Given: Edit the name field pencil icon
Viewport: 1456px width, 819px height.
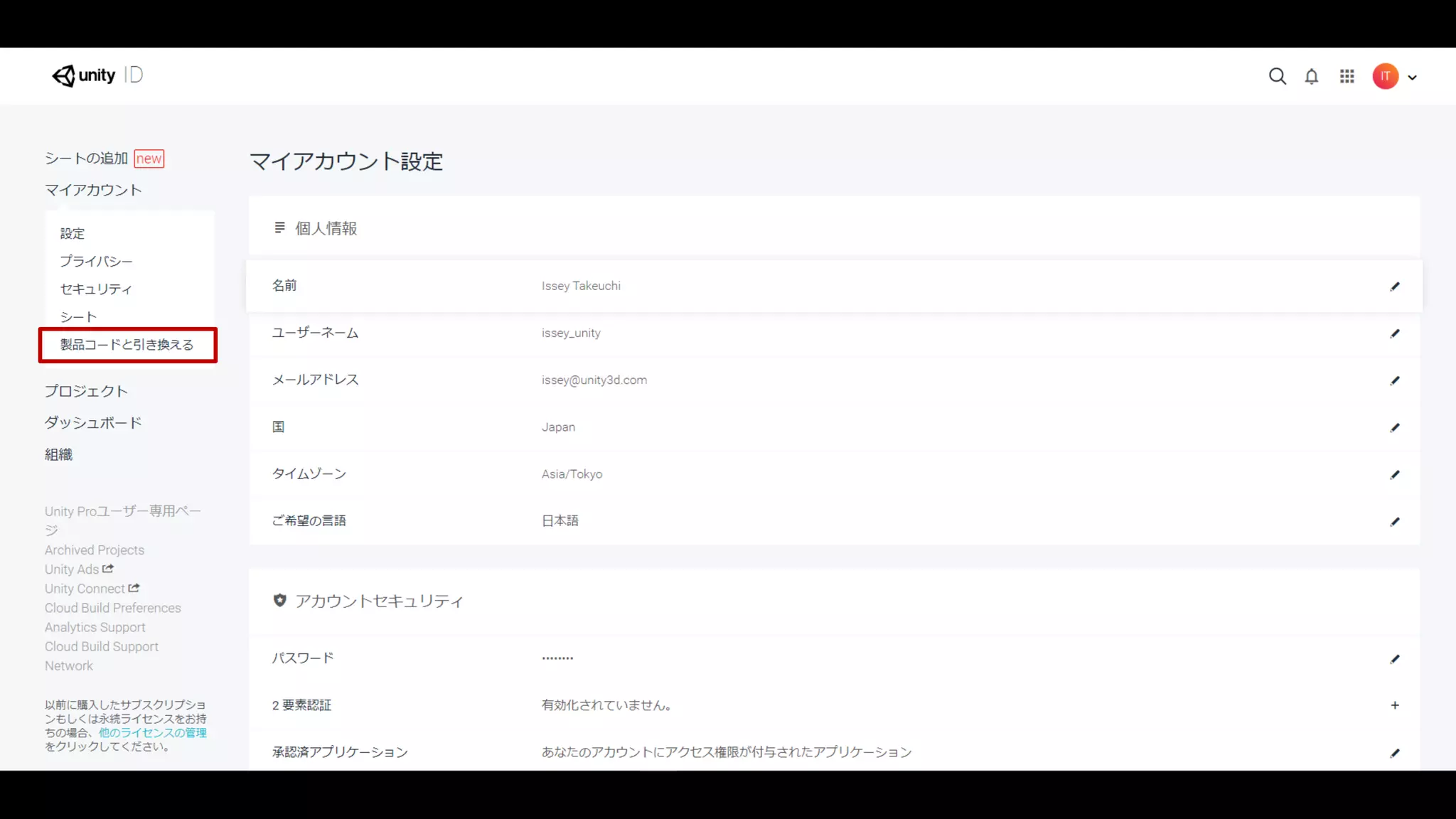Looking at the screenshot, I should pyautogui.click(x=1394, y=287).
